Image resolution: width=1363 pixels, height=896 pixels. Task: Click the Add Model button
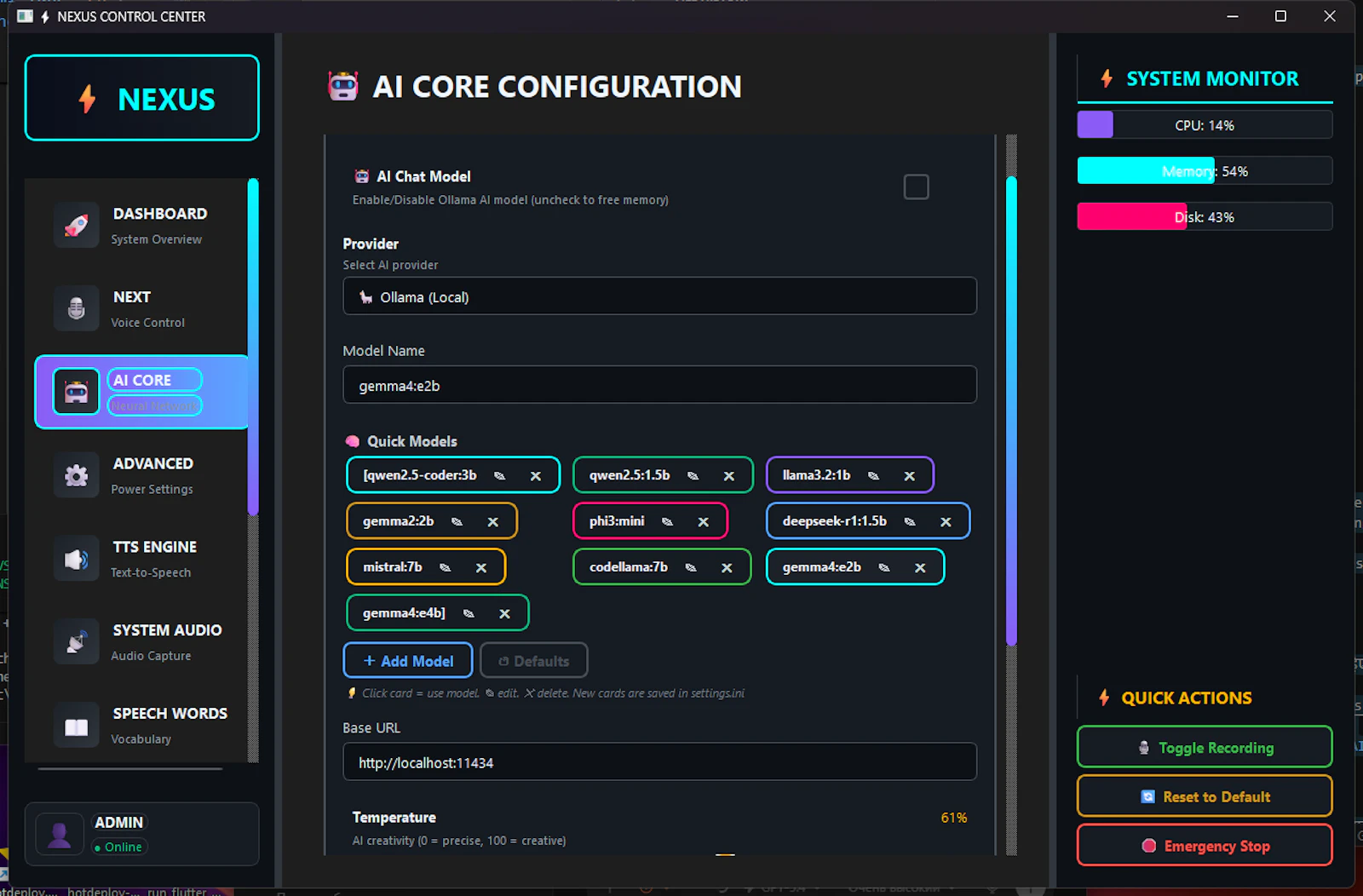click(x=408, y=660)
